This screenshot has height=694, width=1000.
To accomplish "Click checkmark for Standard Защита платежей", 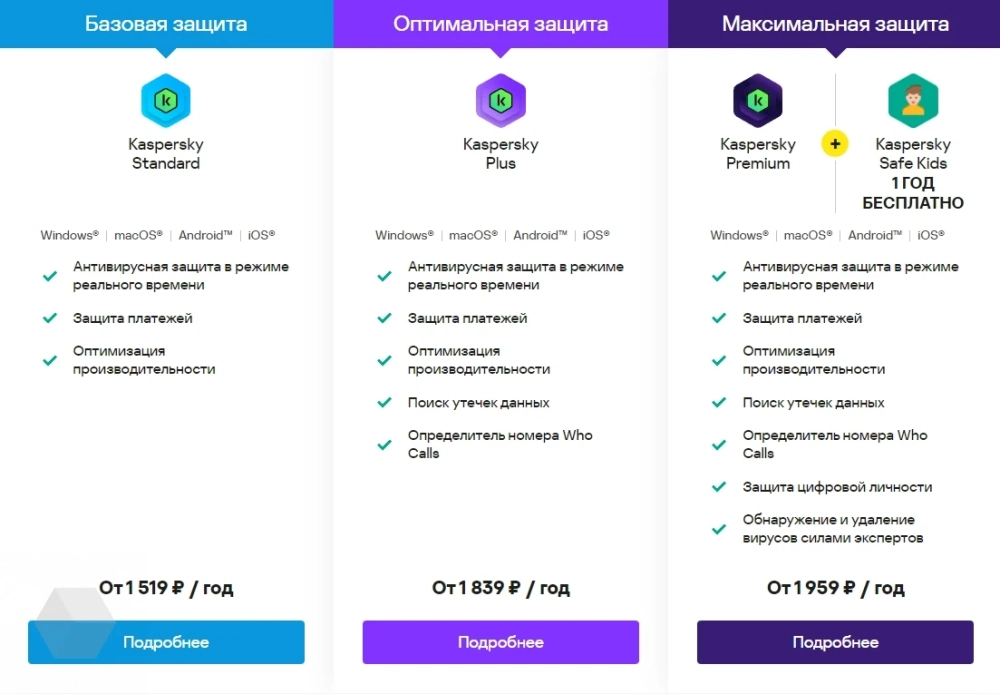I will 49,318.
